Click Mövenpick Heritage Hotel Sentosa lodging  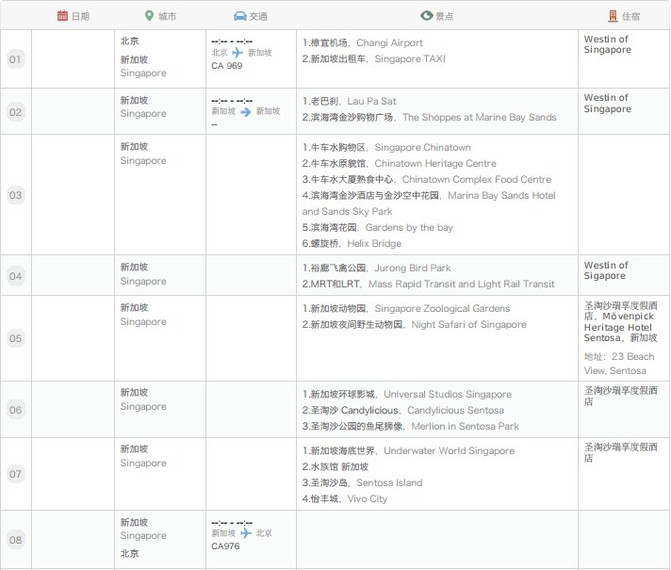tap(621, 322)
